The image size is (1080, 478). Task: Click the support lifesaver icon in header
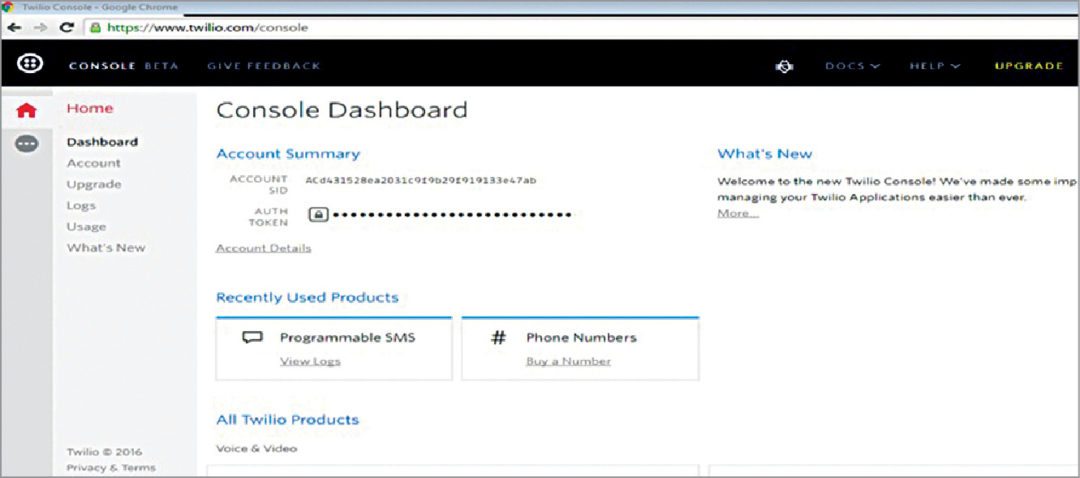tap(785, 66)
